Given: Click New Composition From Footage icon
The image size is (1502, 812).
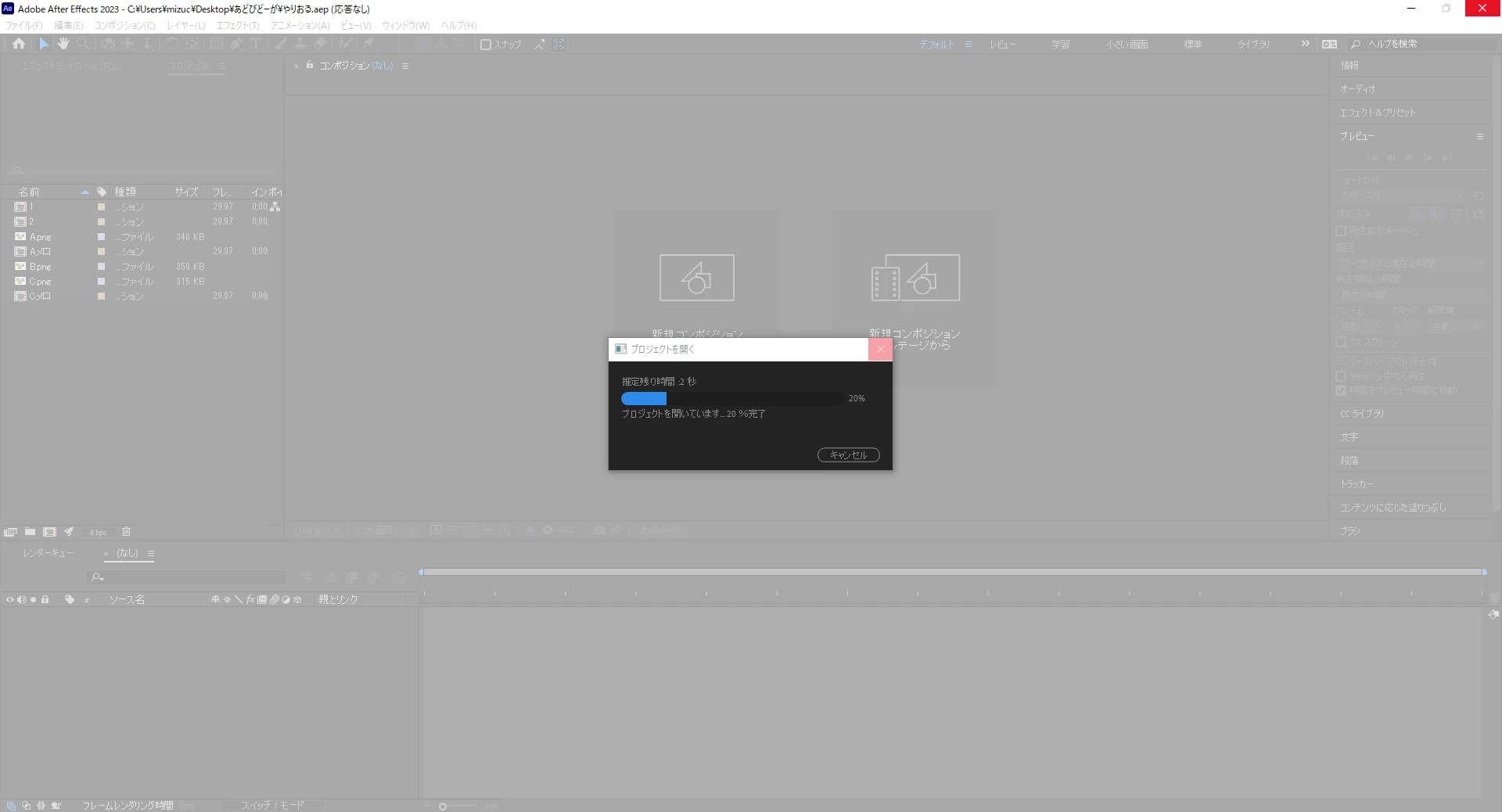Looking at the screenshot, I should (x=915, y=278).
